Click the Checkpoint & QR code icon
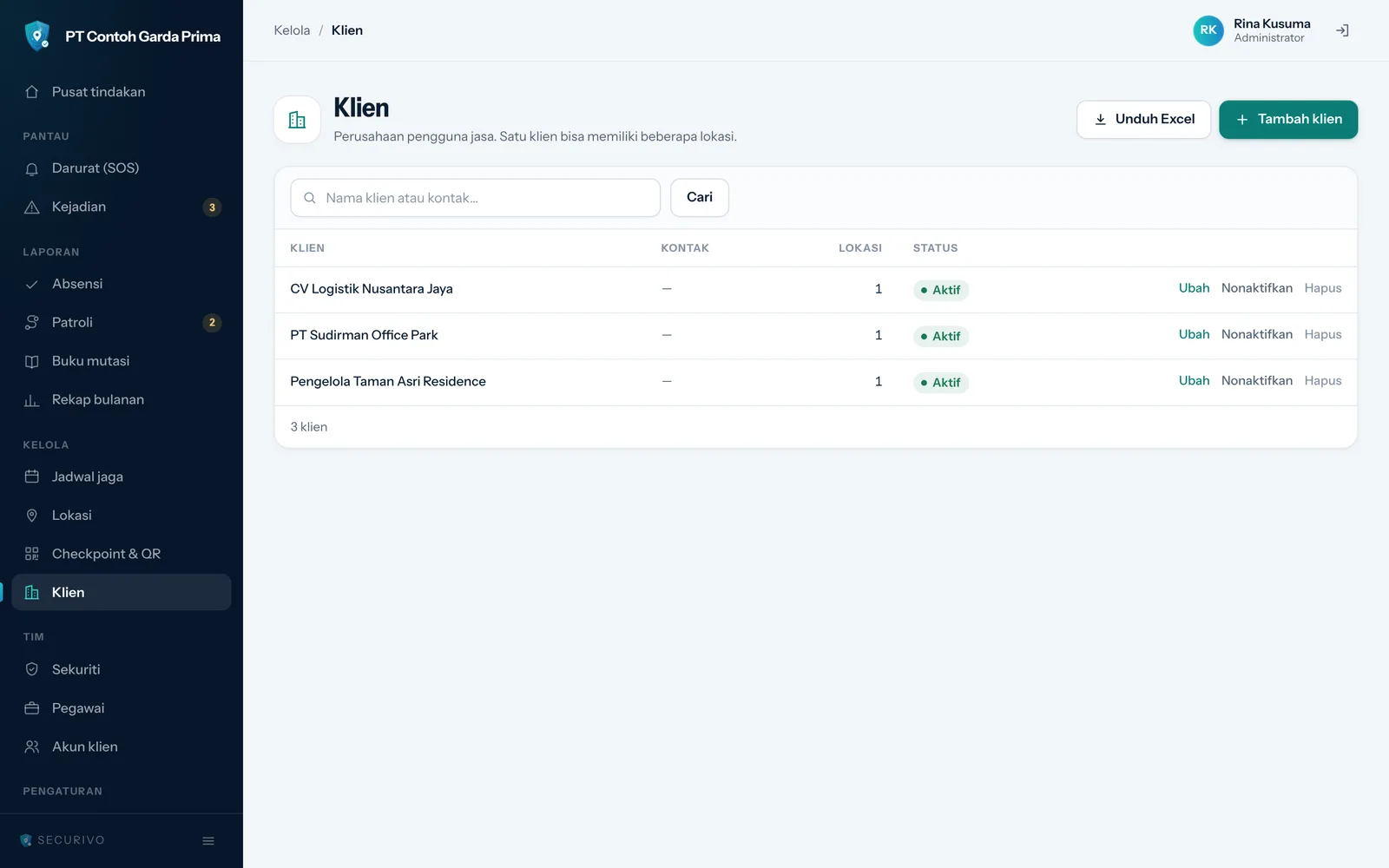The image size is (1389, 868). coord(32,554)
